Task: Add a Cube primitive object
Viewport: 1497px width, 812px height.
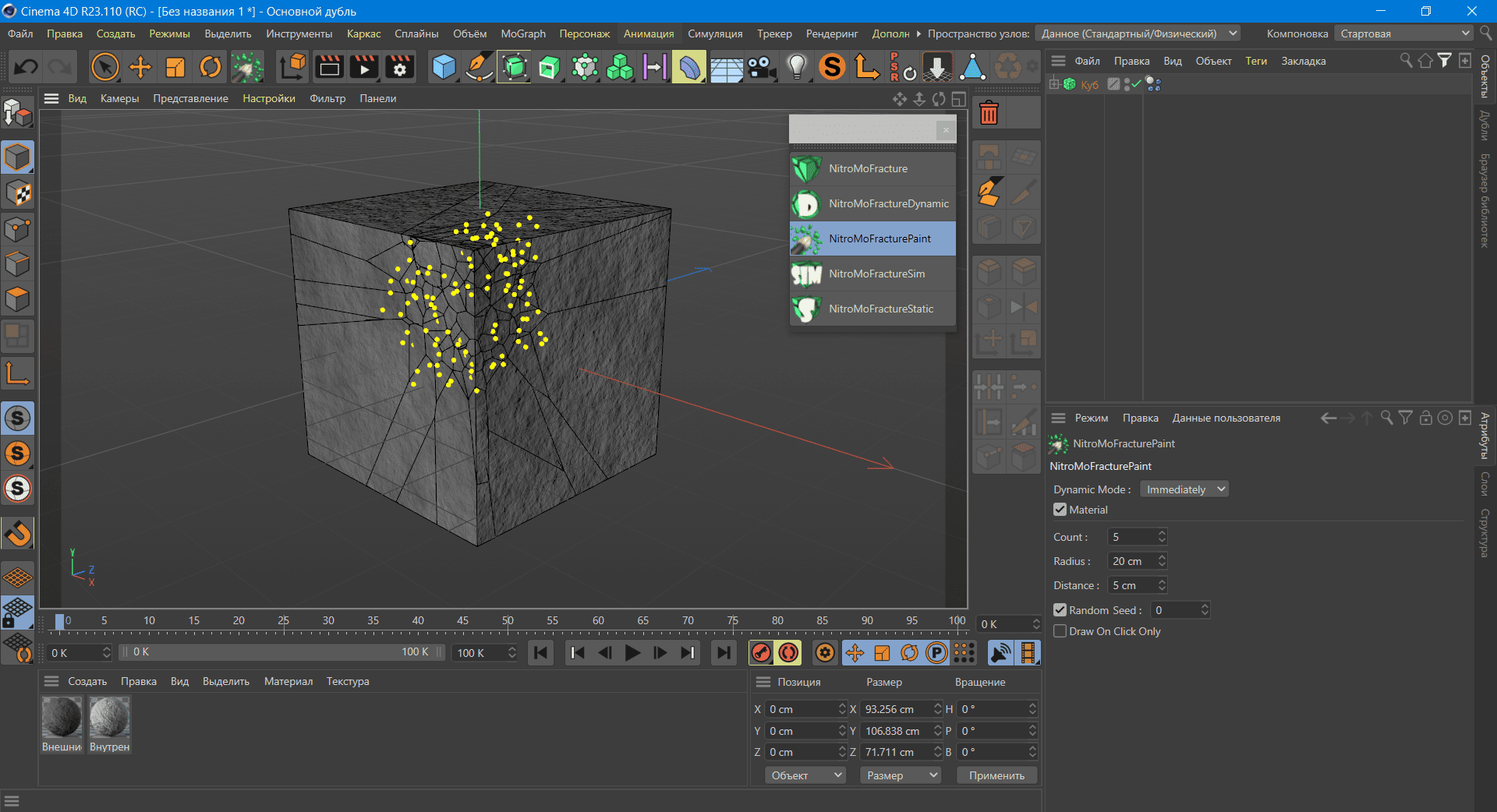Action: pos(444,67)
